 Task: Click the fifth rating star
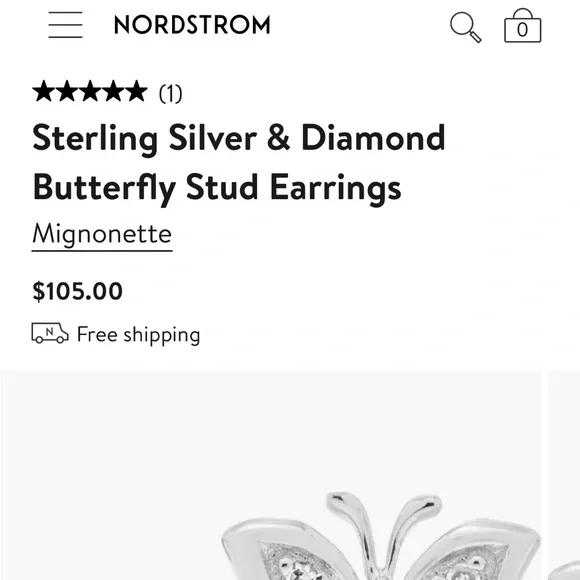136,91
